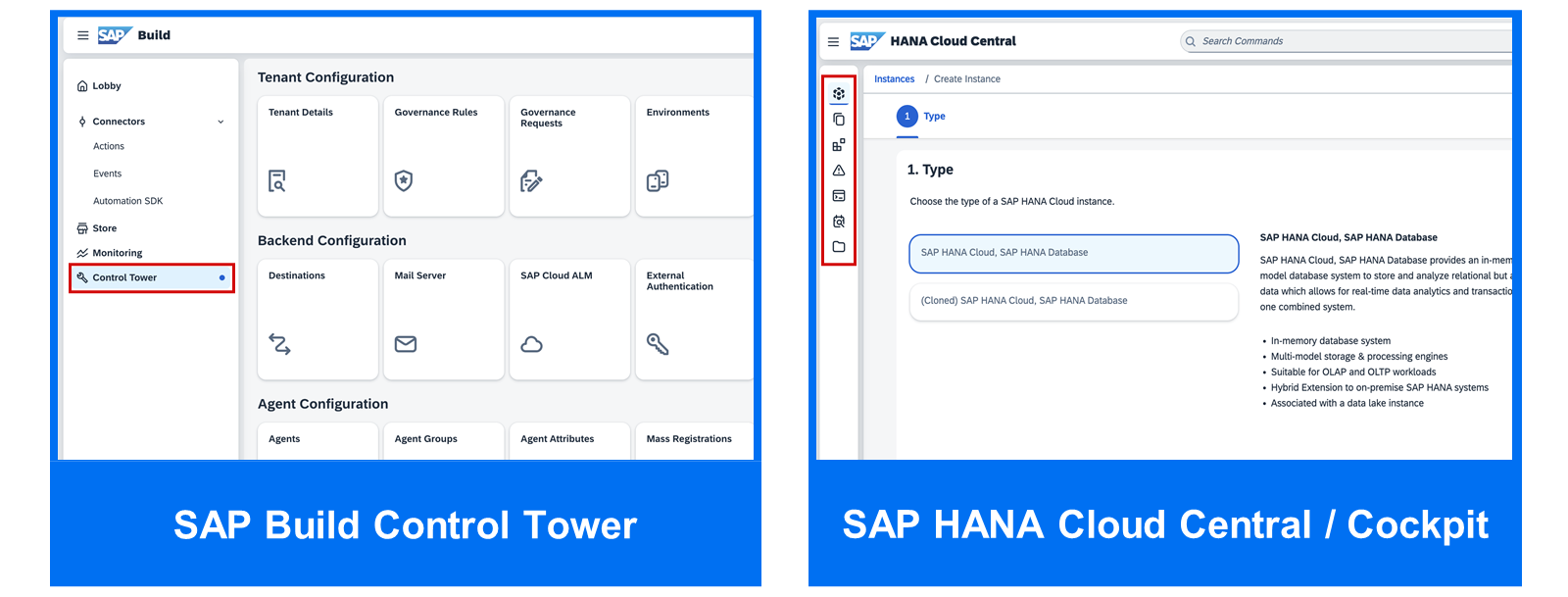The height and width of the screenshot is (597, 1568).
Task: Open the Alerts triangle icon in HANA sidebar
Action: [839, 171]
